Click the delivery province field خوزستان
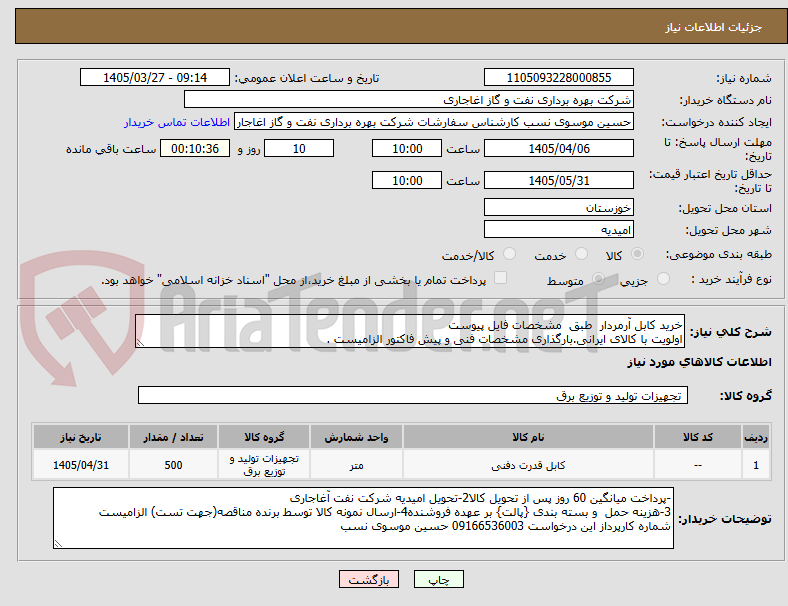 pos(559,207)
